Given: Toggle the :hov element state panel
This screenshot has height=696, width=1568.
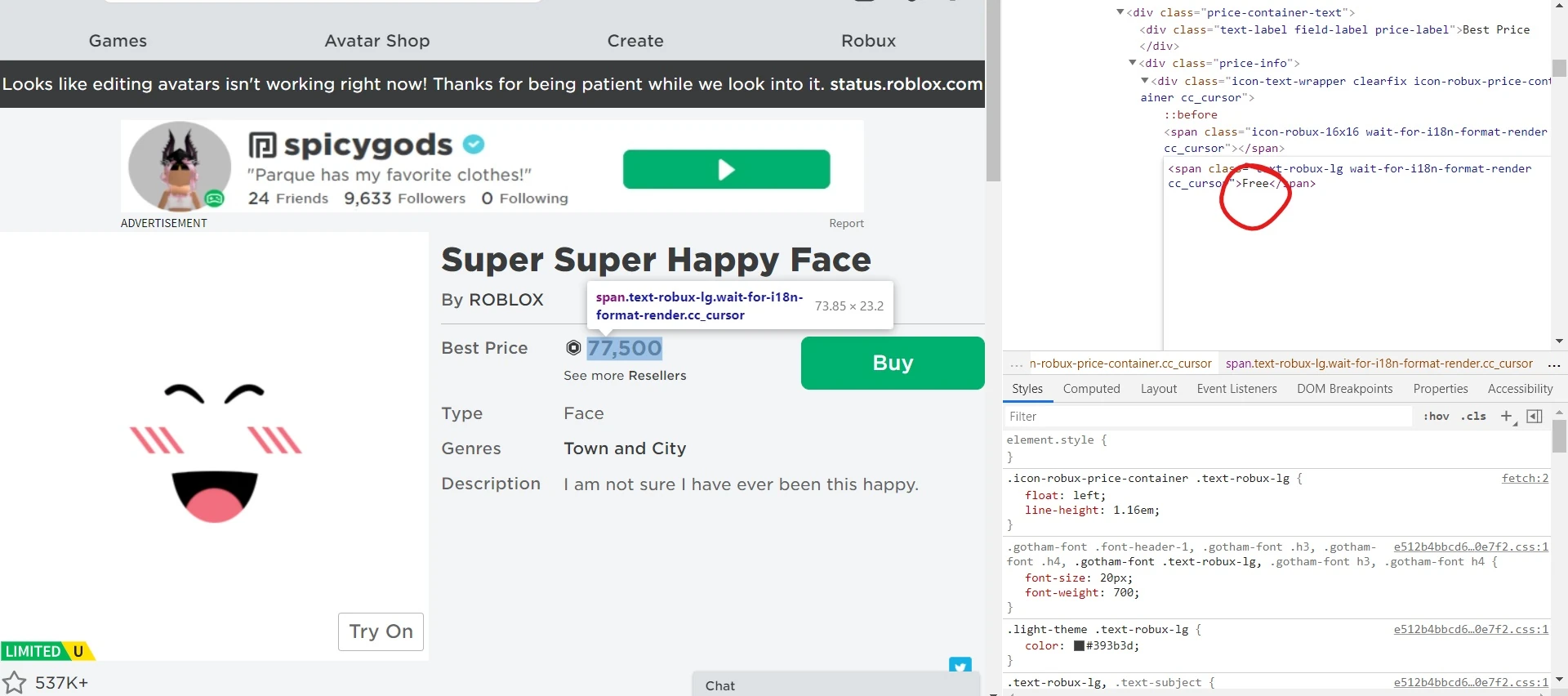Looking at the screenshot, I should click(1437, 417).
